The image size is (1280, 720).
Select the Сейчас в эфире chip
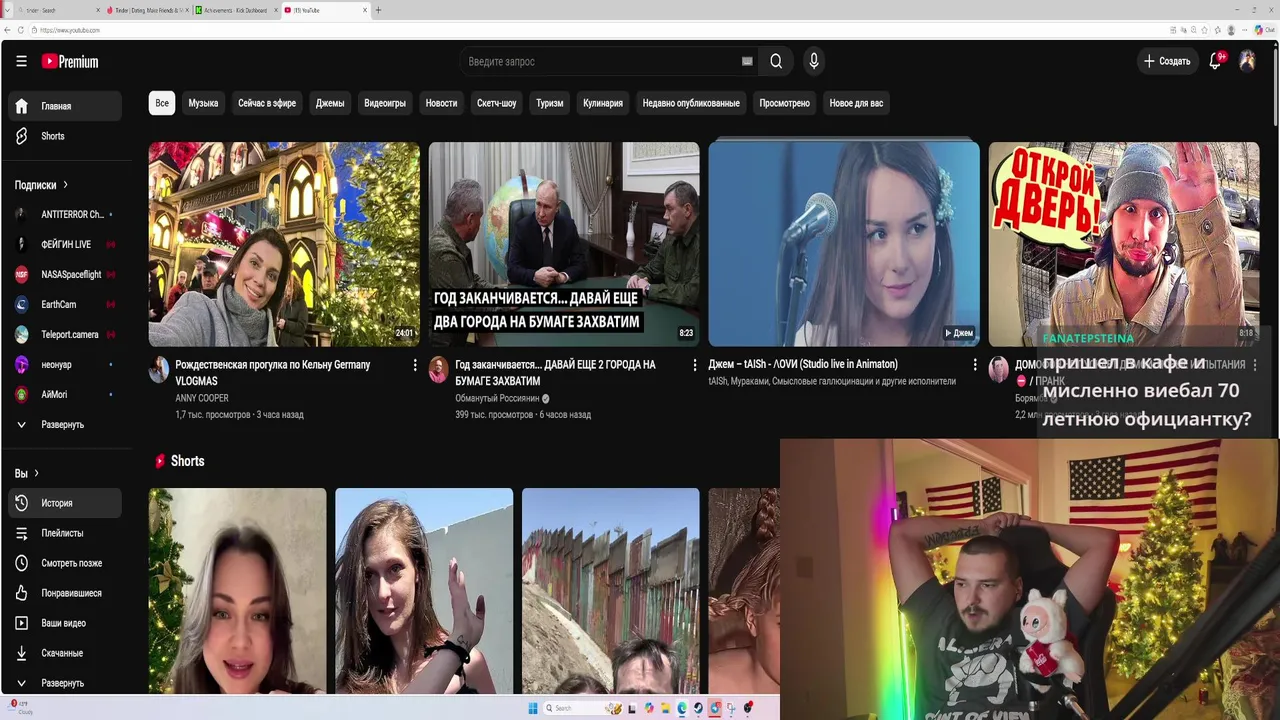[267, 103]
